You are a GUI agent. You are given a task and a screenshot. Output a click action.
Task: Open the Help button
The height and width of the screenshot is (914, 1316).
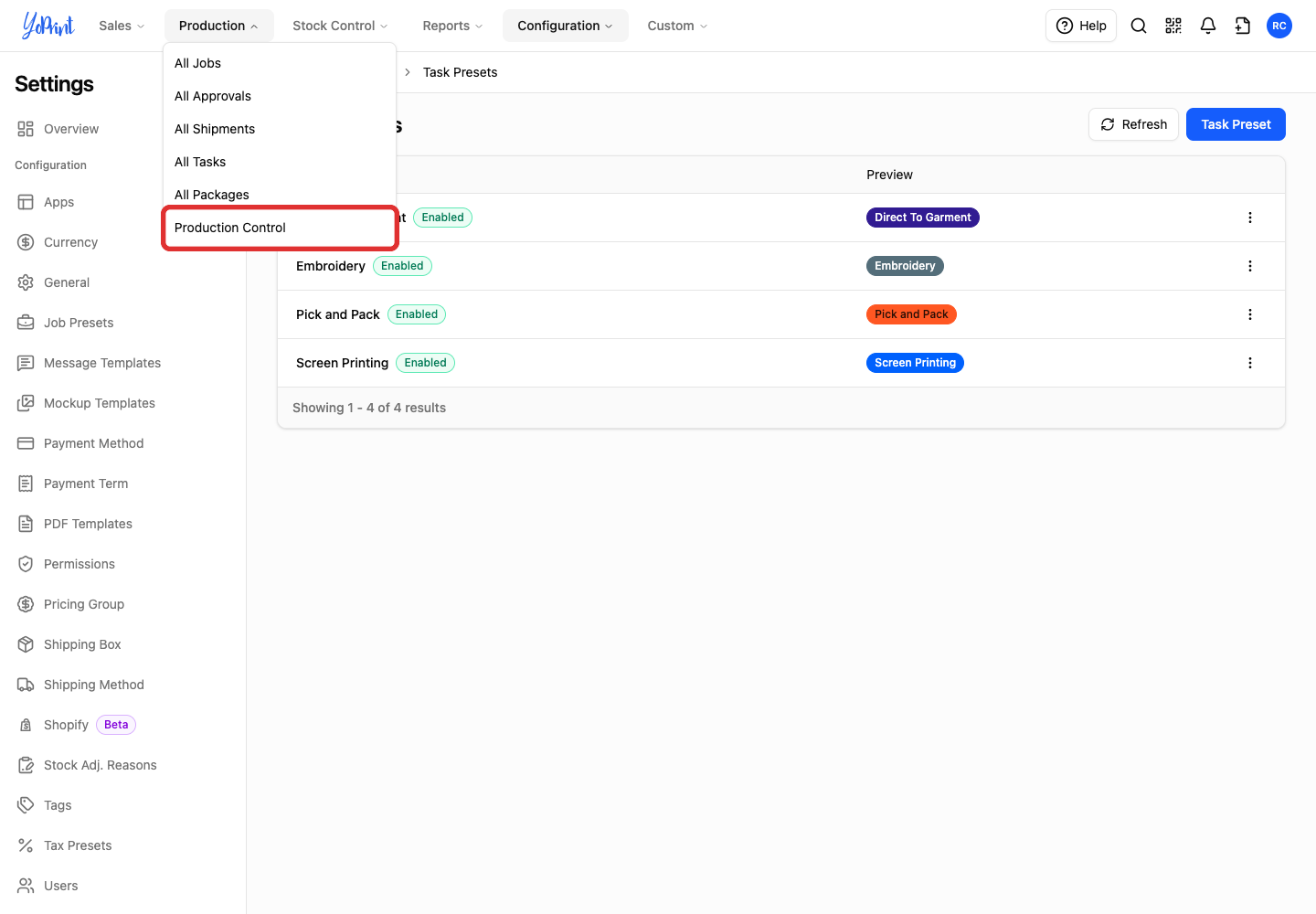[1081, 26]
